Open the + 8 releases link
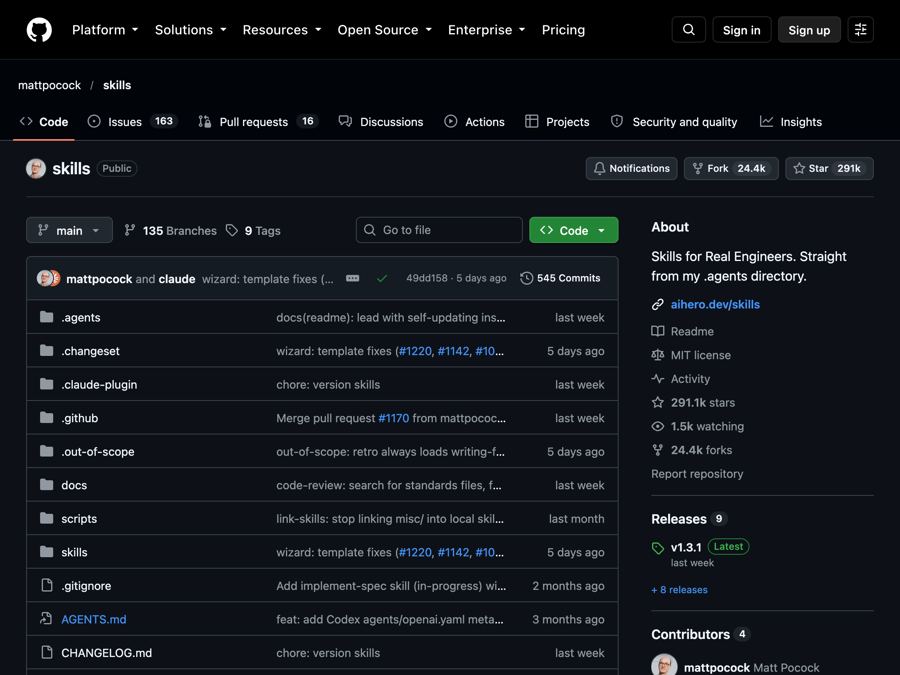 [x=680, y=590]
